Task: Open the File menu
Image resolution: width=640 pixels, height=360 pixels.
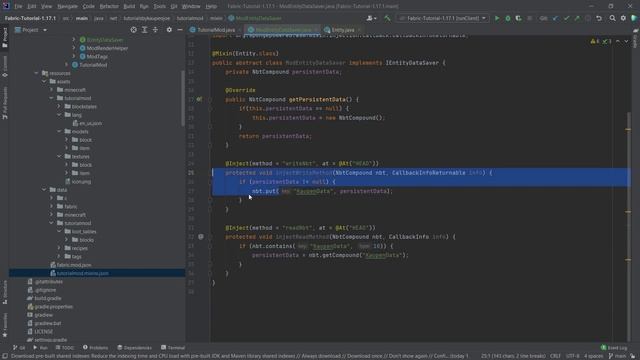Action: pyautogui.click(x=18, y=7)
